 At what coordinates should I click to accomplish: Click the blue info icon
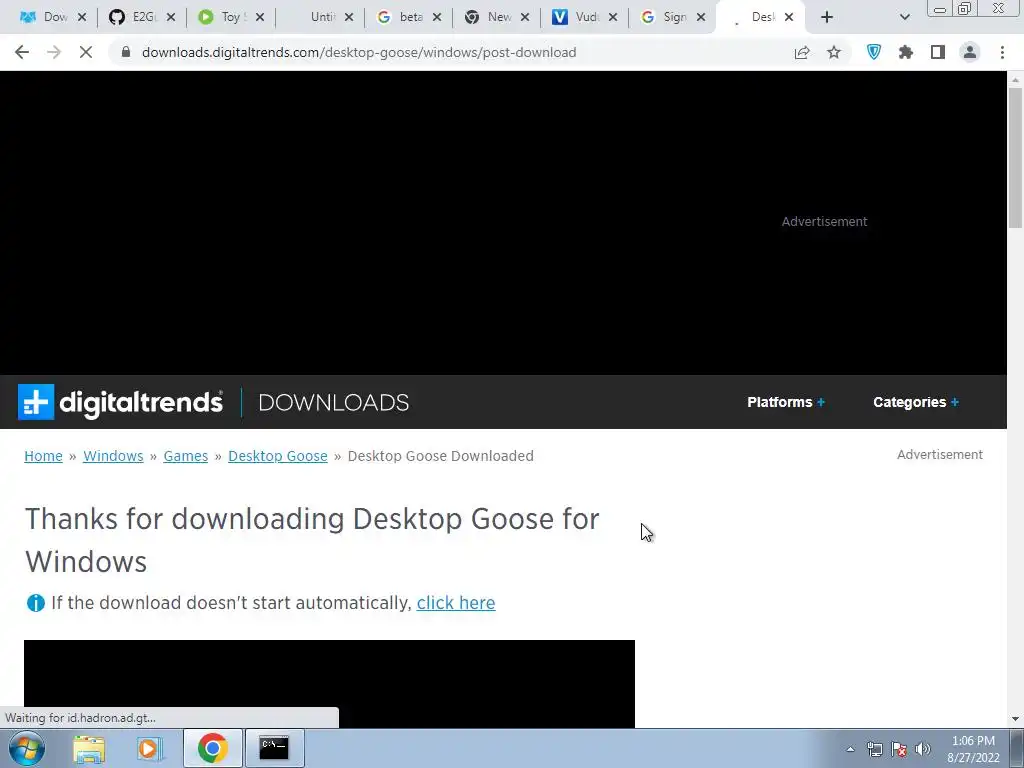coord(36,603)
